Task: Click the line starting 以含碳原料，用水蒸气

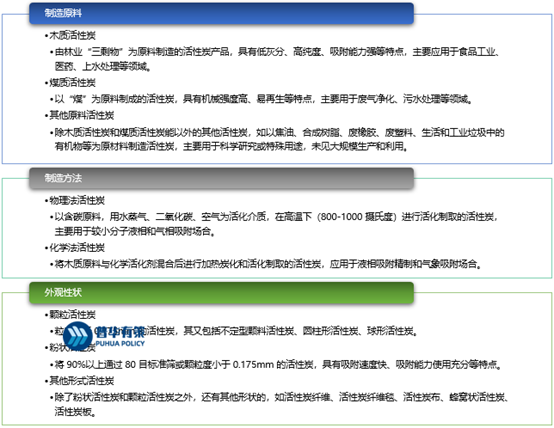Action: tap(276, 217)
